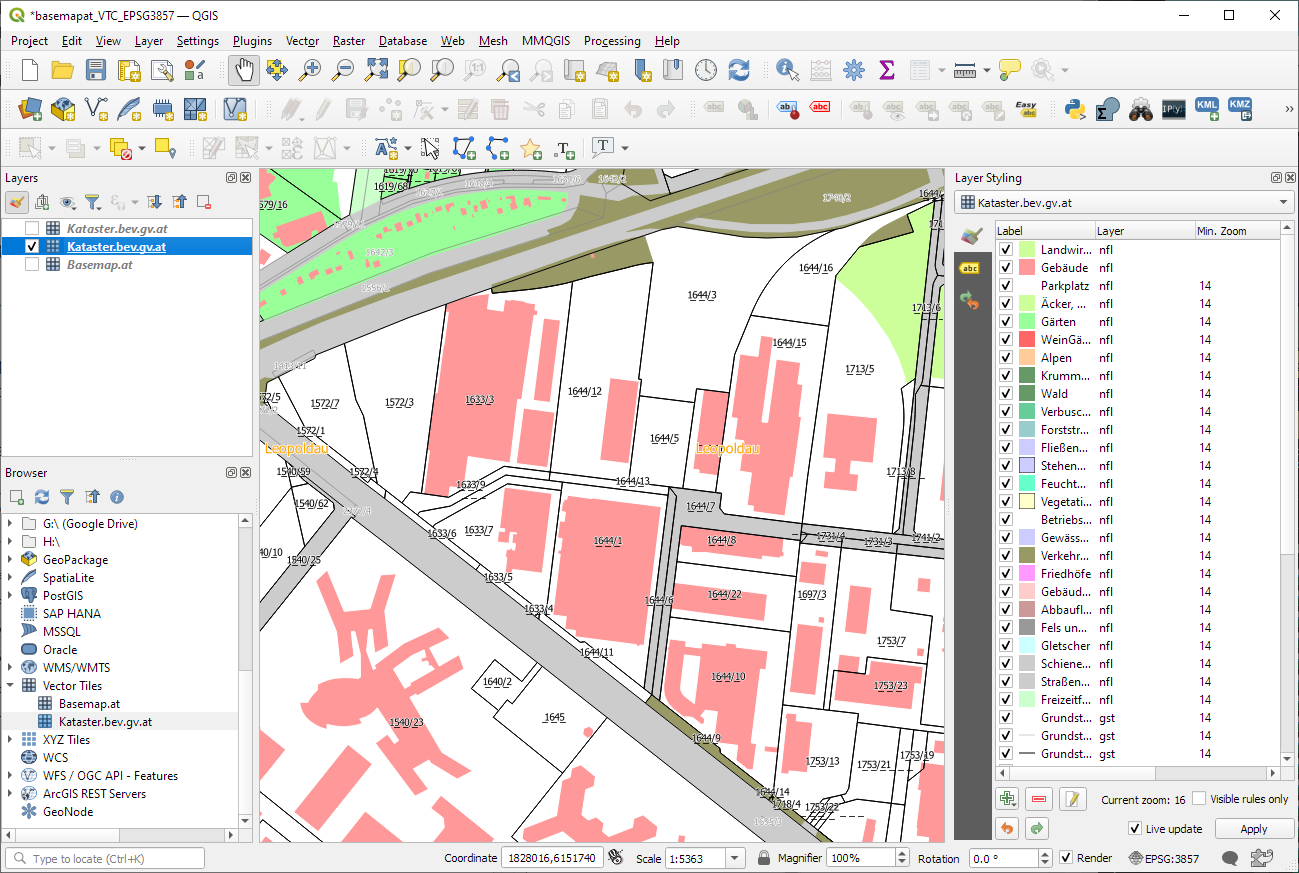Open the Python console icon
The image size is (1299, 873).
point(1075,109)
